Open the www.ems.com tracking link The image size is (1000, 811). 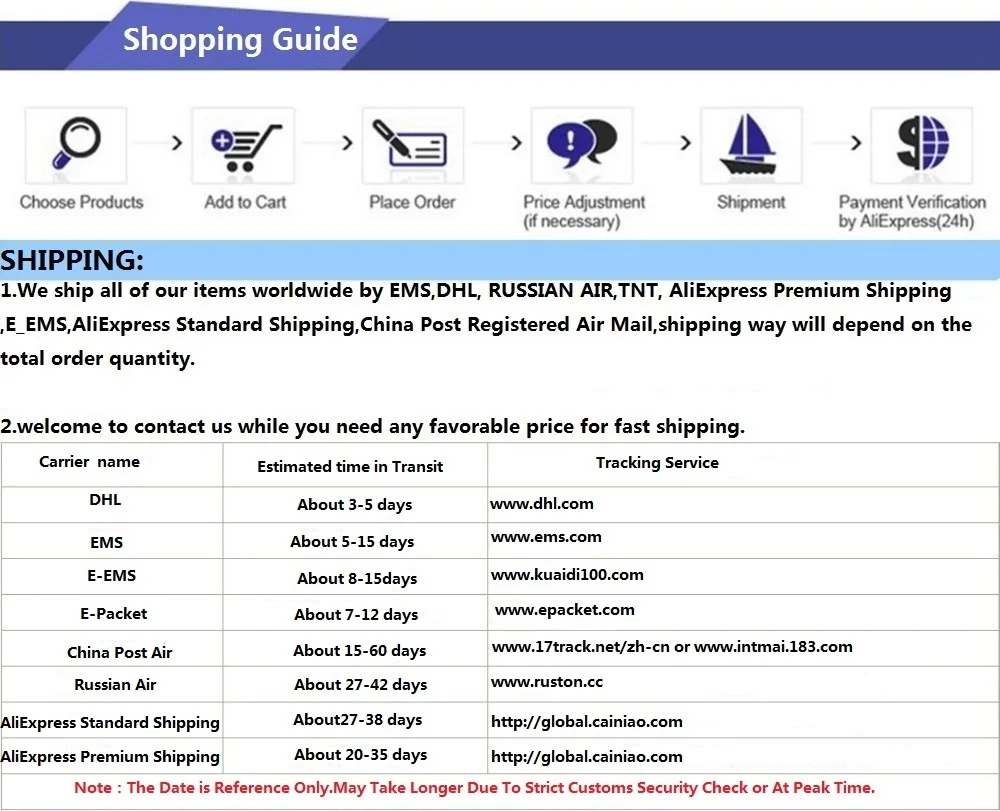pos(546,537)
